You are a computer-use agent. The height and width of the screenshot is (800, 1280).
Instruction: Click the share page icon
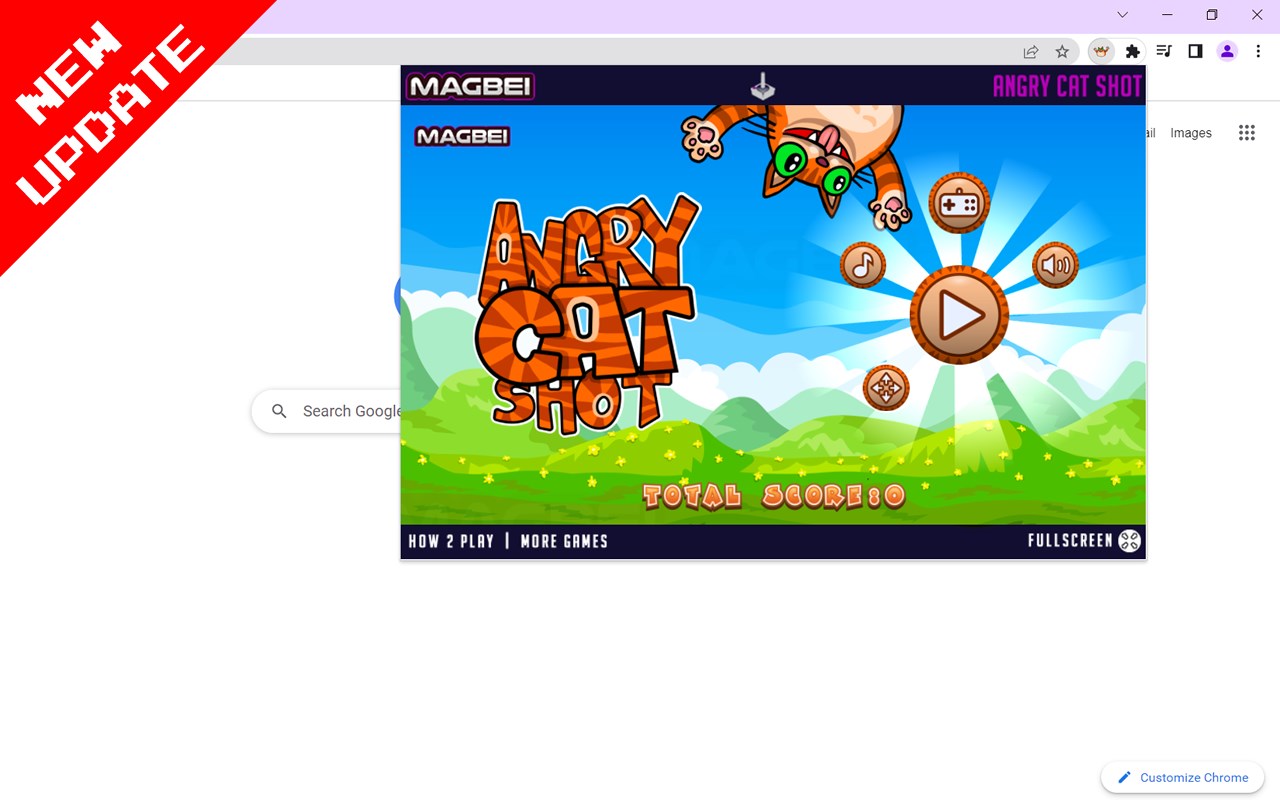tap(1031, 51)
